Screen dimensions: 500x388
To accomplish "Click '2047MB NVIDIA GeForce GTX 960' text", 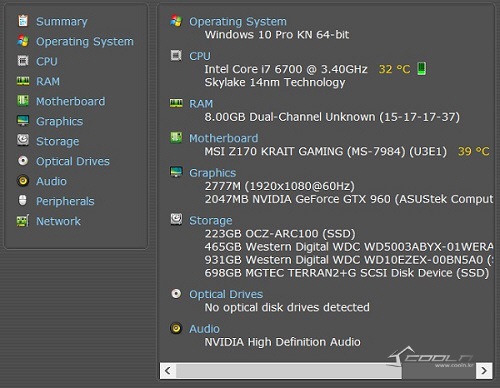I will click(x=297, y=199).
